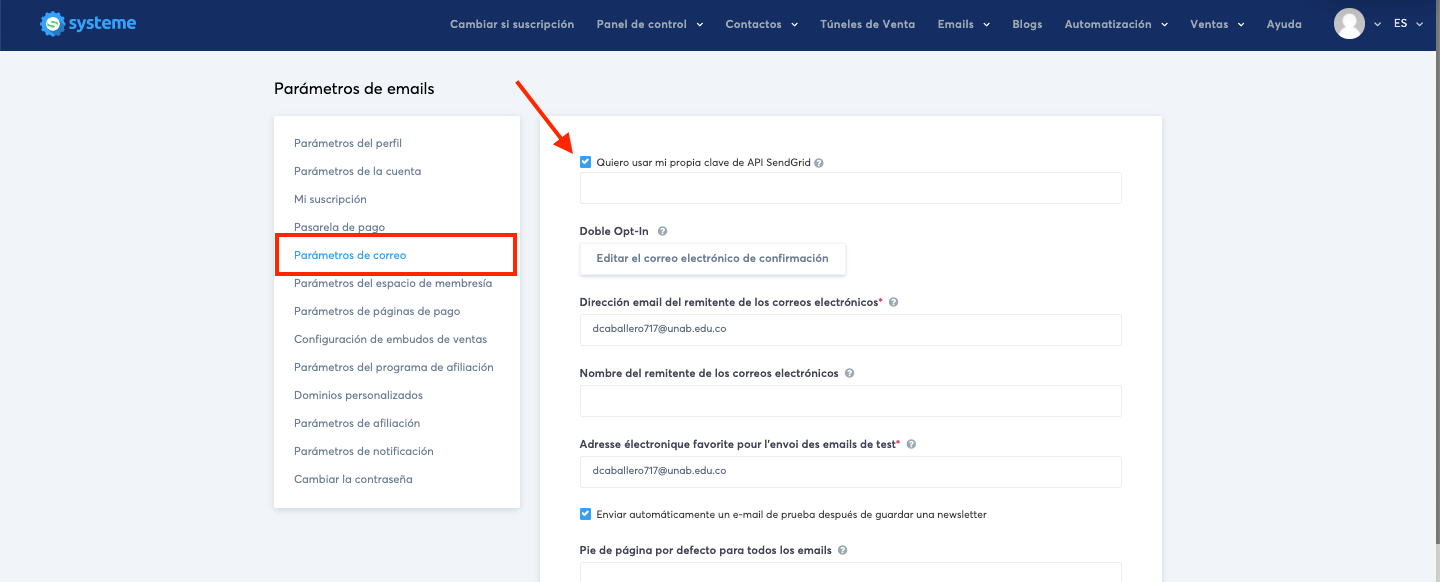Open help for Adresse électronique favorite field
This screenshot has width=1440, height=582.
point(910,443)
